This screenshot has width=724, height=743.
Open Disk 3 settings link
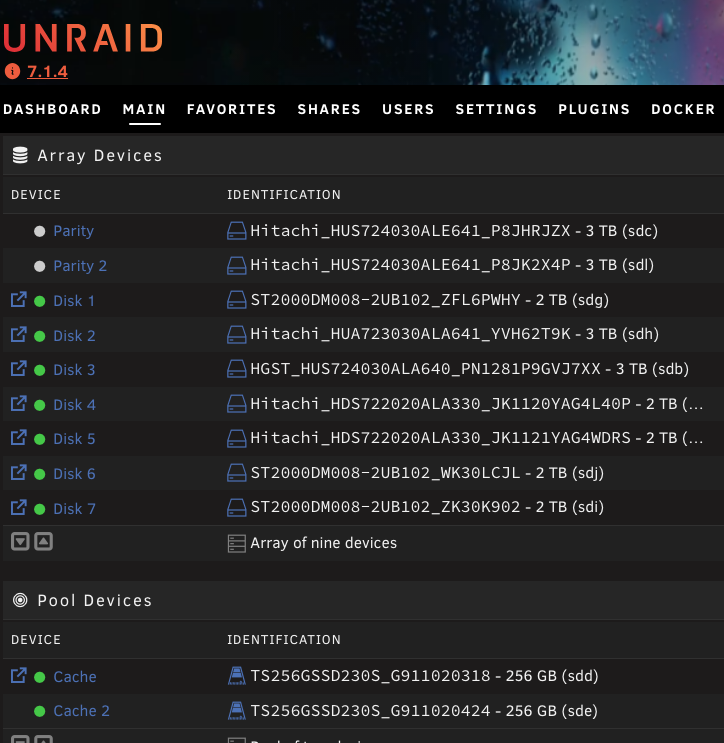click(x=74, y=370)
